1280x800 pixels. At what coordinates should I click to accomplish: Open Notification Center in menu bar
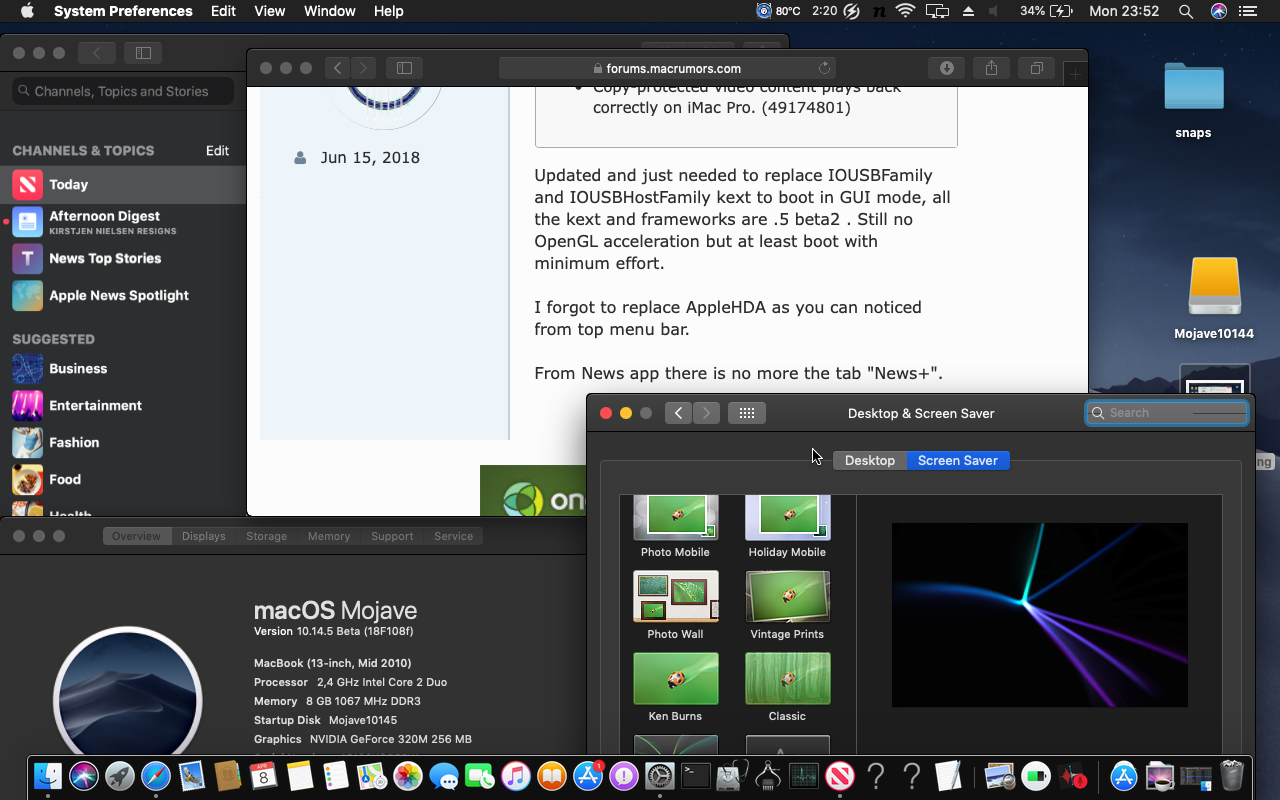(x=1247, y=11)
